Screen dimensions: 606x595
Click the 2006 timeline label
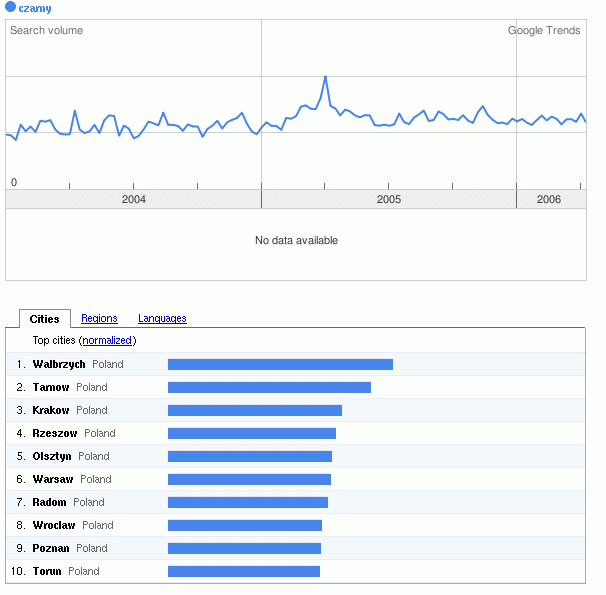[548, 200]
